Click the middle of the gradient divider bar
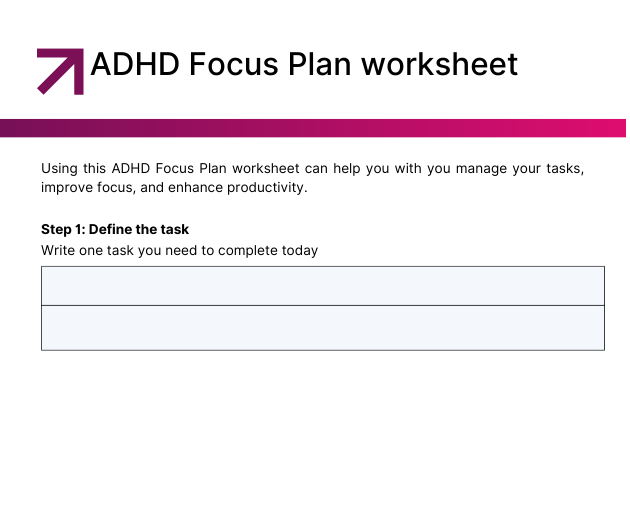 click(x=313, y=128)
